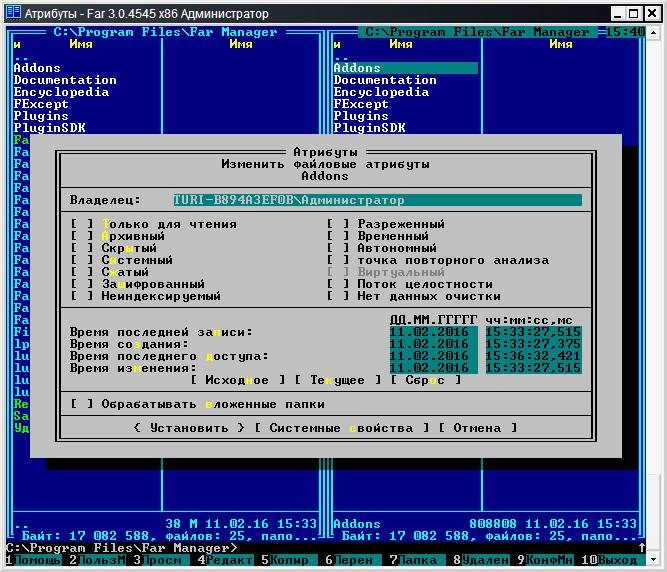This screenshot has width=667, height=572.
Task: Click the 'Сброс' time button
Action: coord(425,380)
